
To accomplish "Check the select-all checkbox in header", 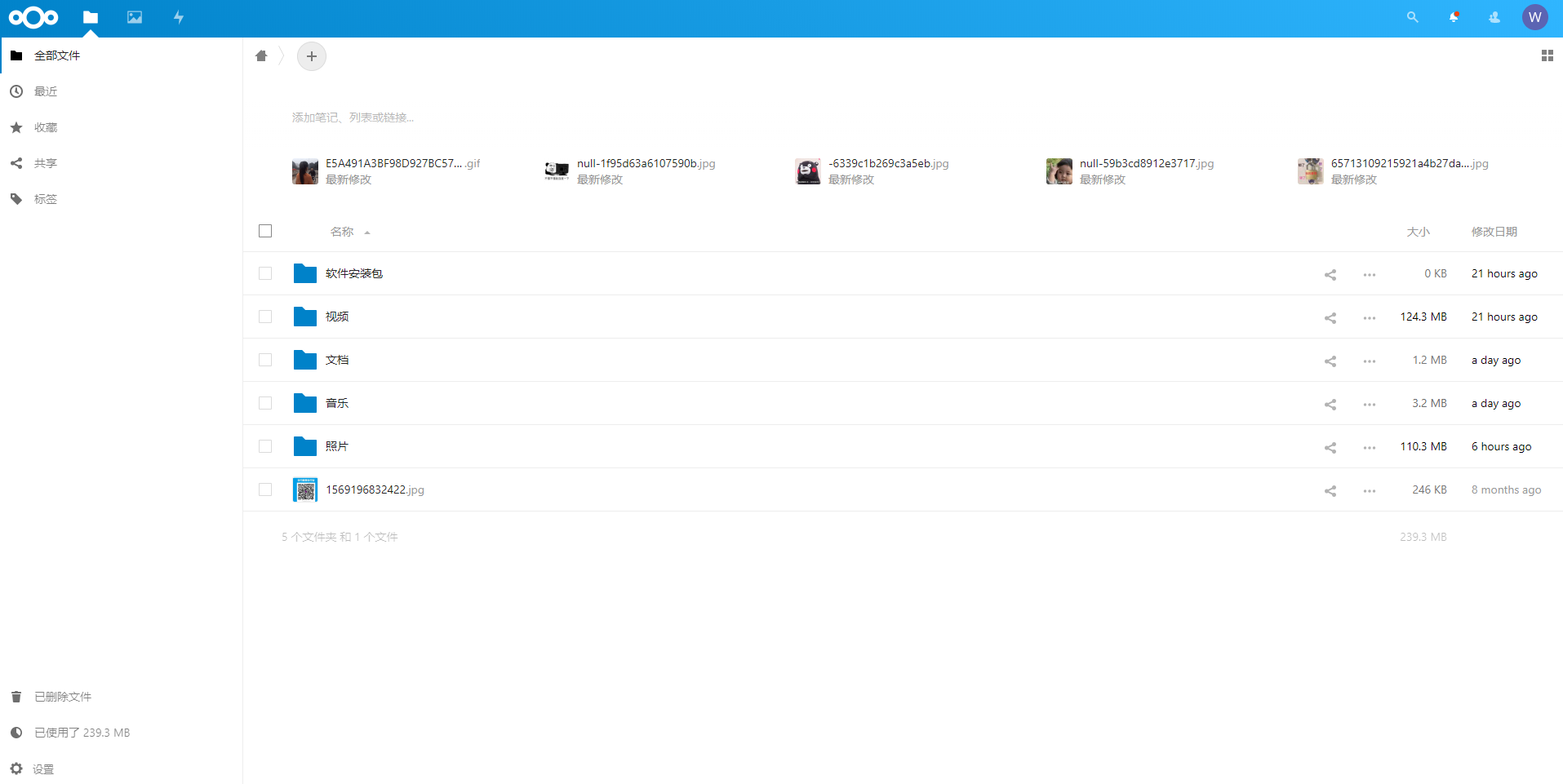I will [264, 231].
